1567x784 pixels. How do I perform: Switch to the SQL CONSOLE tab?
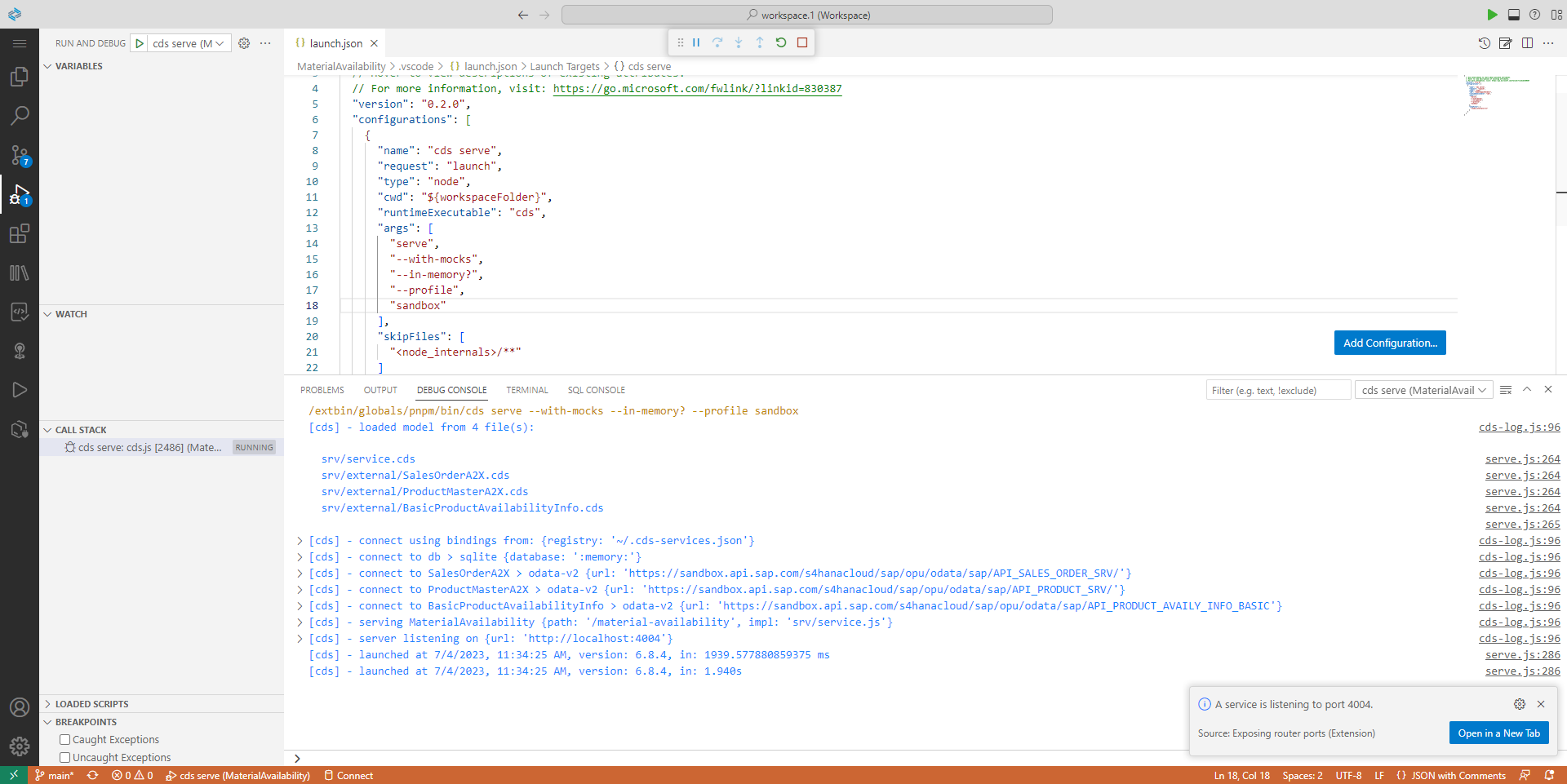tap(597, 390)
